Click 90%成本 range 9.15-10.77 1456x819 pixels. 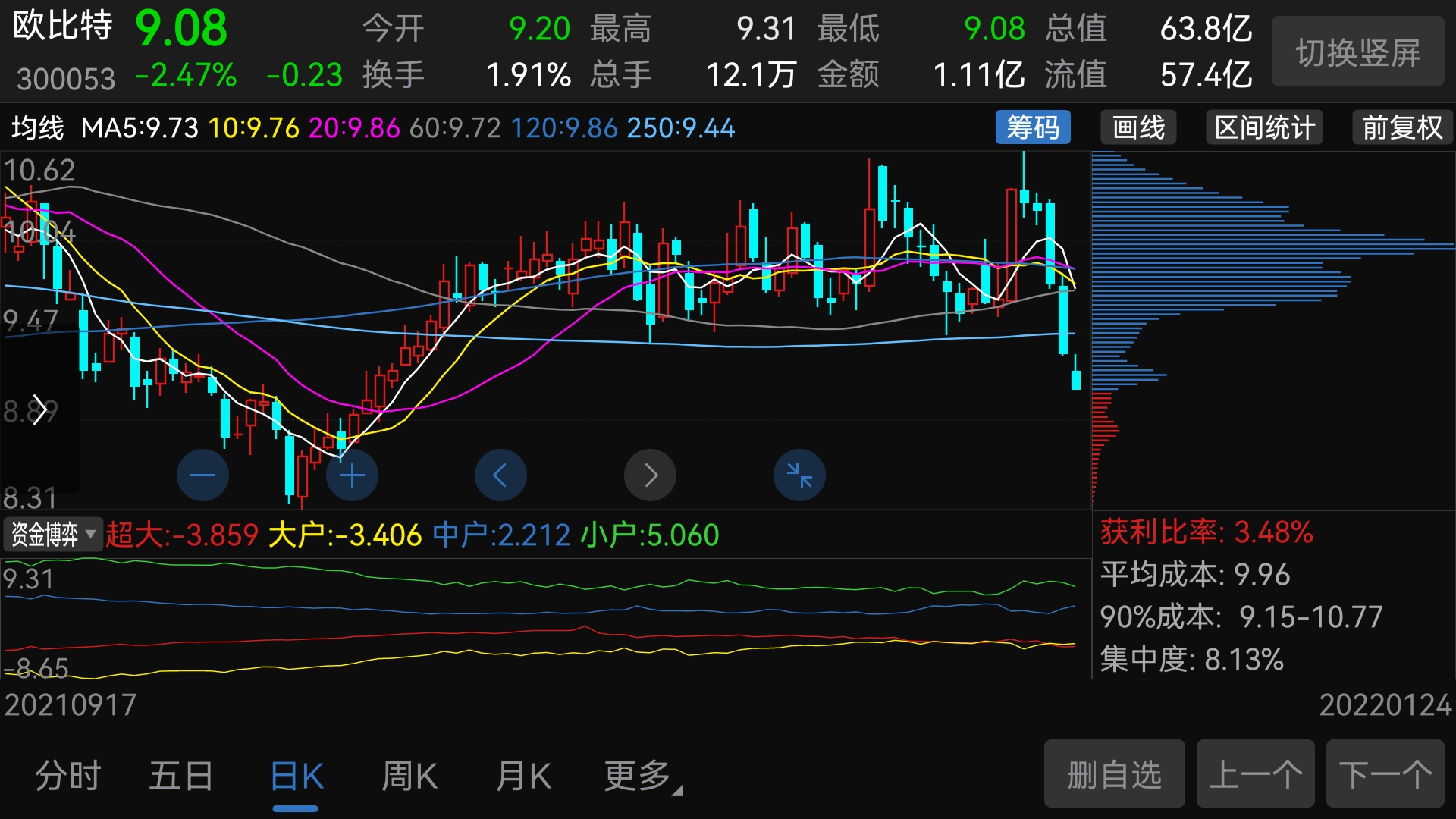1241,617
